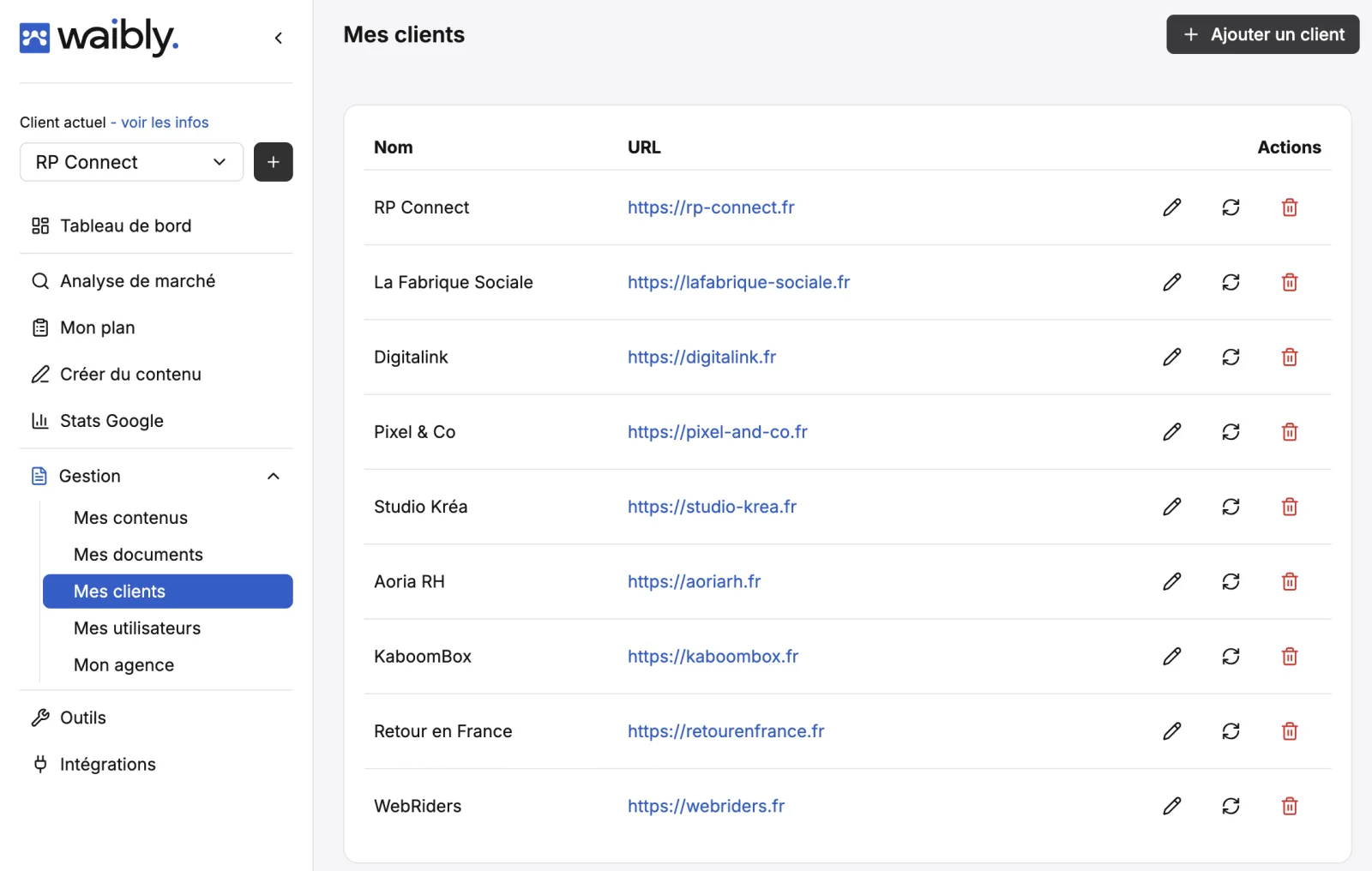Edit the WebRiders client
Viewport: 1372px width, 871px height.
click(x=1172, y=806)
